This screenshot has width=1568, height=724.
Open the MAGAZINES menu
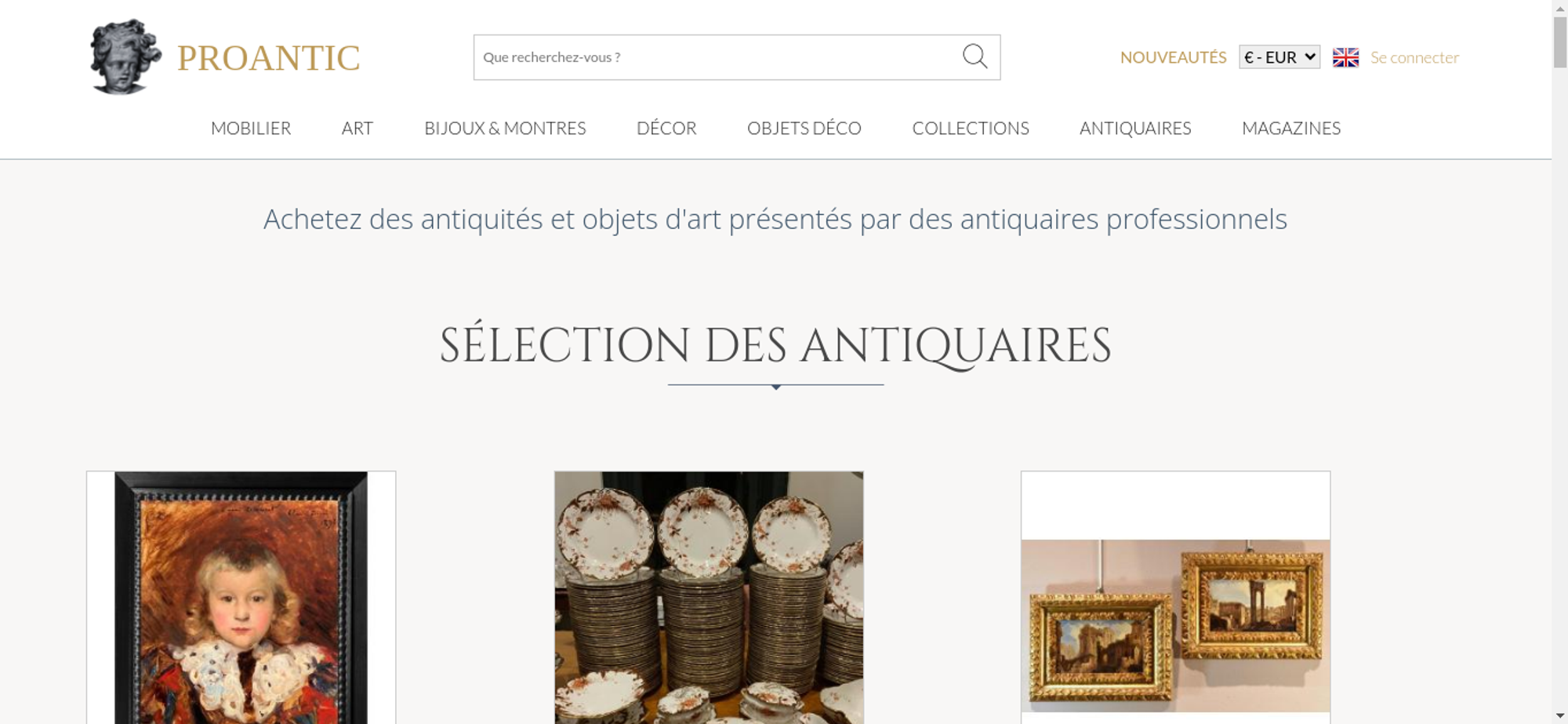[1291, 128]
